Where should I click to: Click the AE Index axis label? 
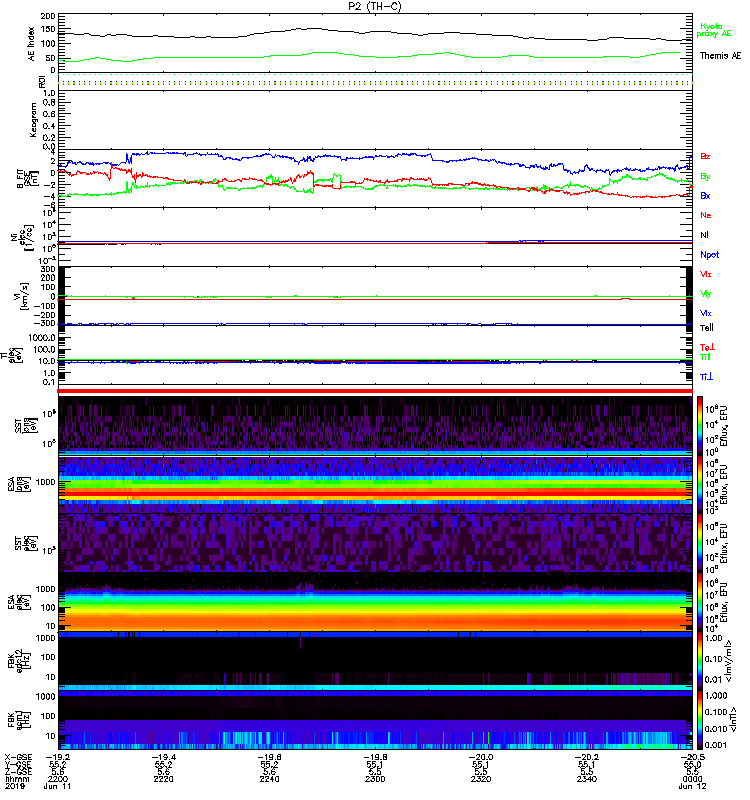(31, 44)
